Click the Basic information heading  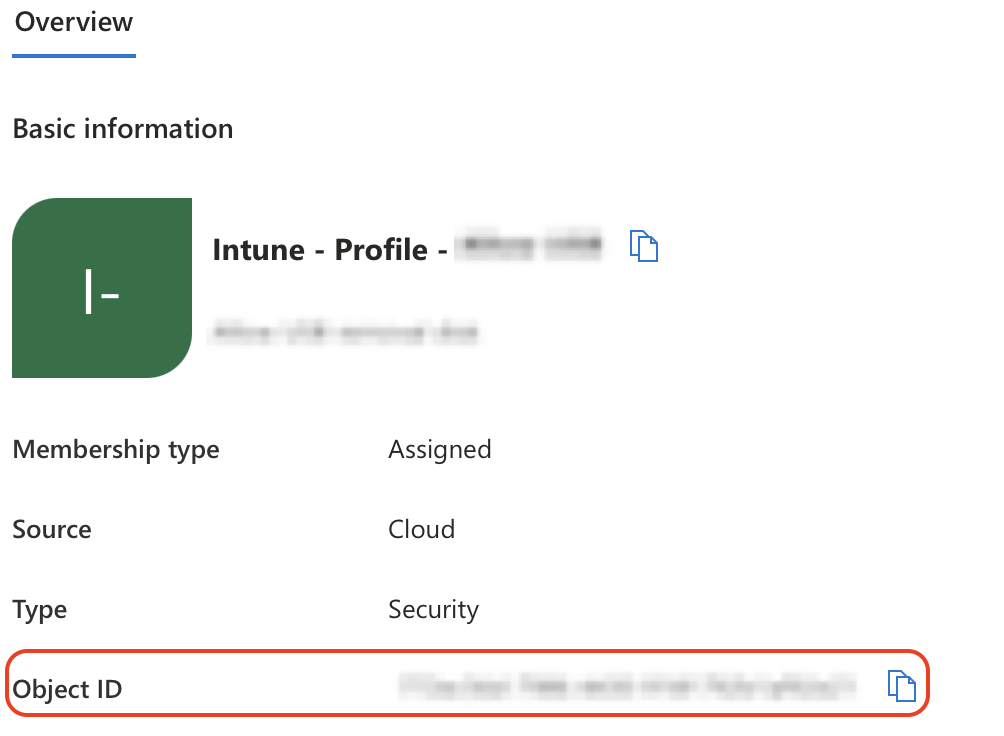pyautogui.click(x=122, y=129)
